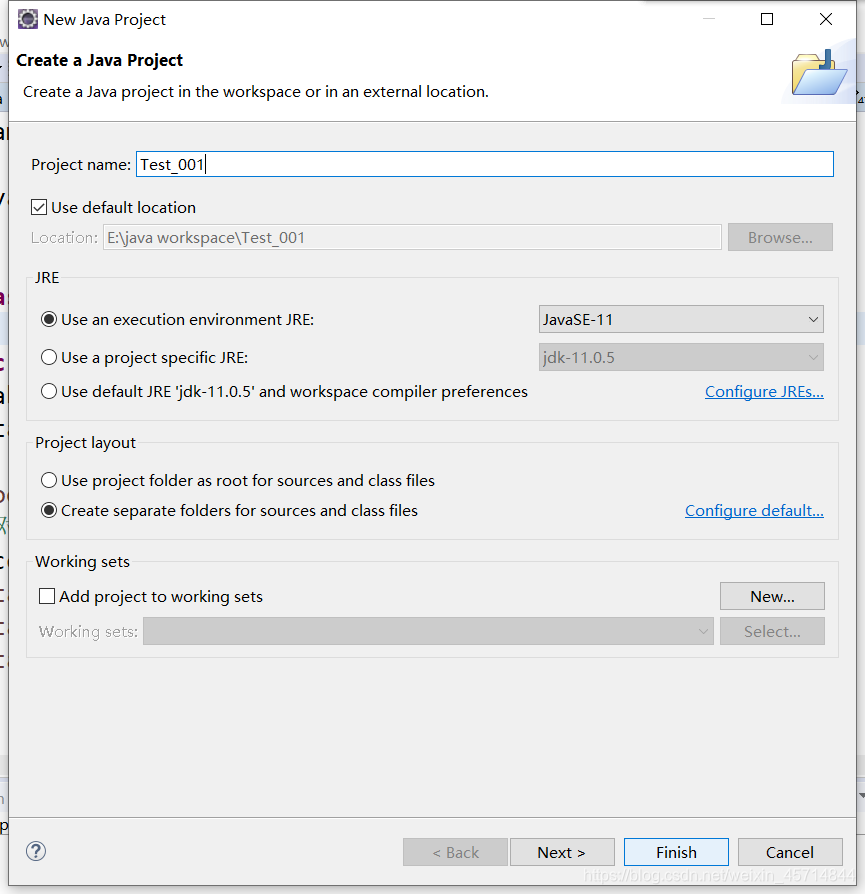Viewport: 865px width, 894px height.
Task: Open the Configure default link
Action: [x=754, y=510]
